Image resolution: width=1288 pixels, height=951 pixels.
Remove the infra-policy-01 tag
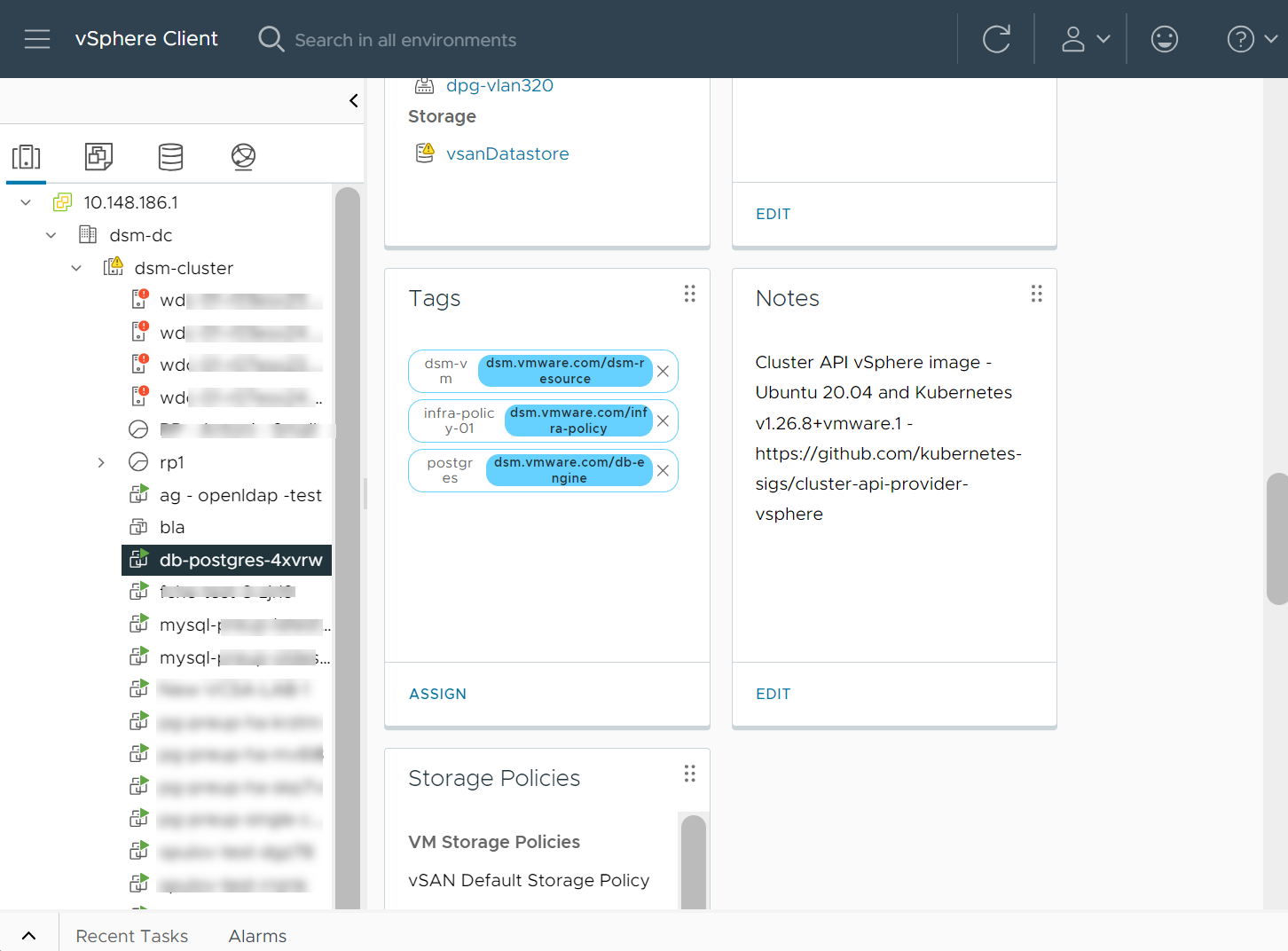tap(663, 421)
